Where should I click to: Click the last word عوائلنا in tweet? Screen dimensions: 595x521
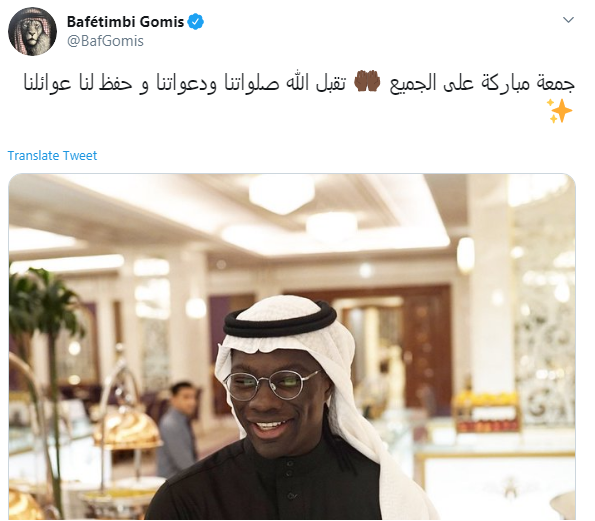pyautogui.click(x=47, y=83)
